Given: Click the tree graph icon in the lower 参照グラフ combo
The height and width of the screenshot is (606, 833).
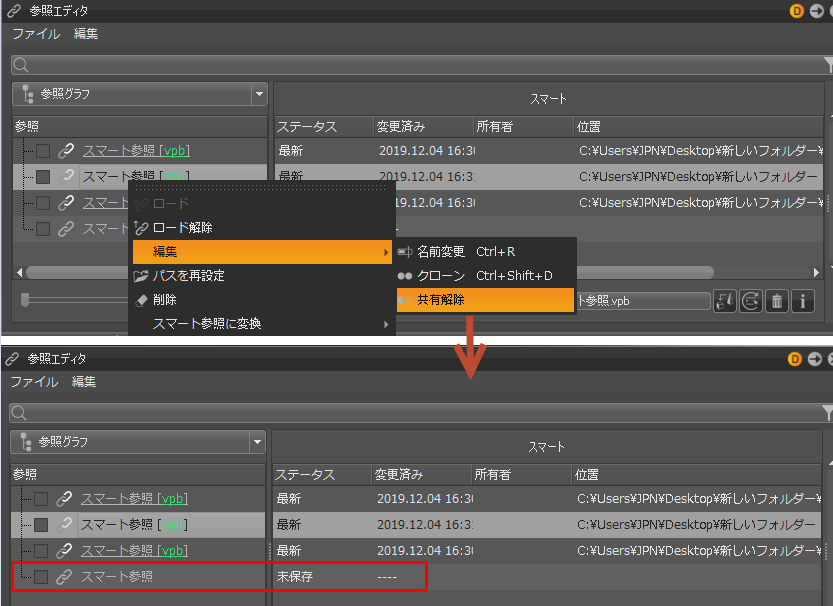Looking at the screenshot, I should (26, 442).
